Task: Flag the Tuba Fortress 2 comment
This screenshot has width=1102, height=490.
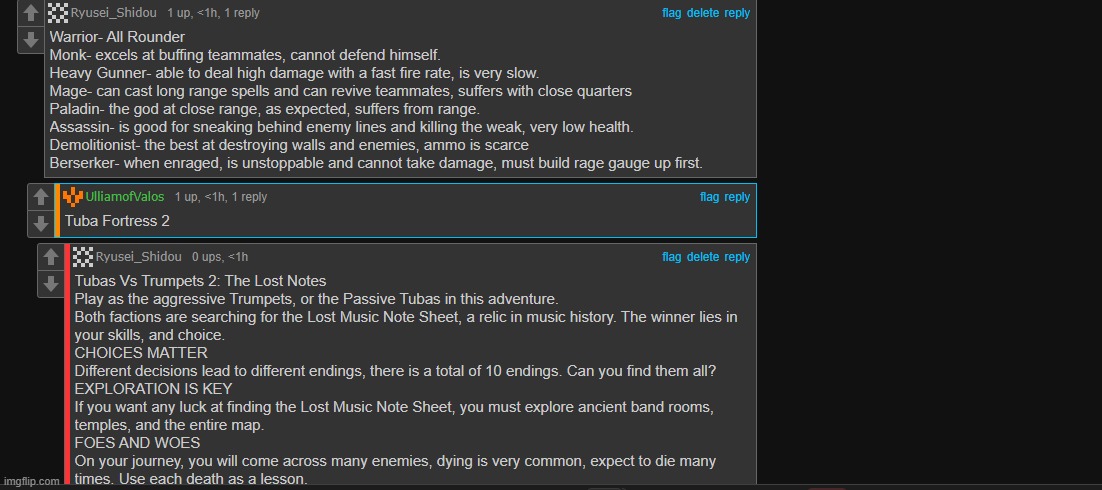Action: [709, 198]
